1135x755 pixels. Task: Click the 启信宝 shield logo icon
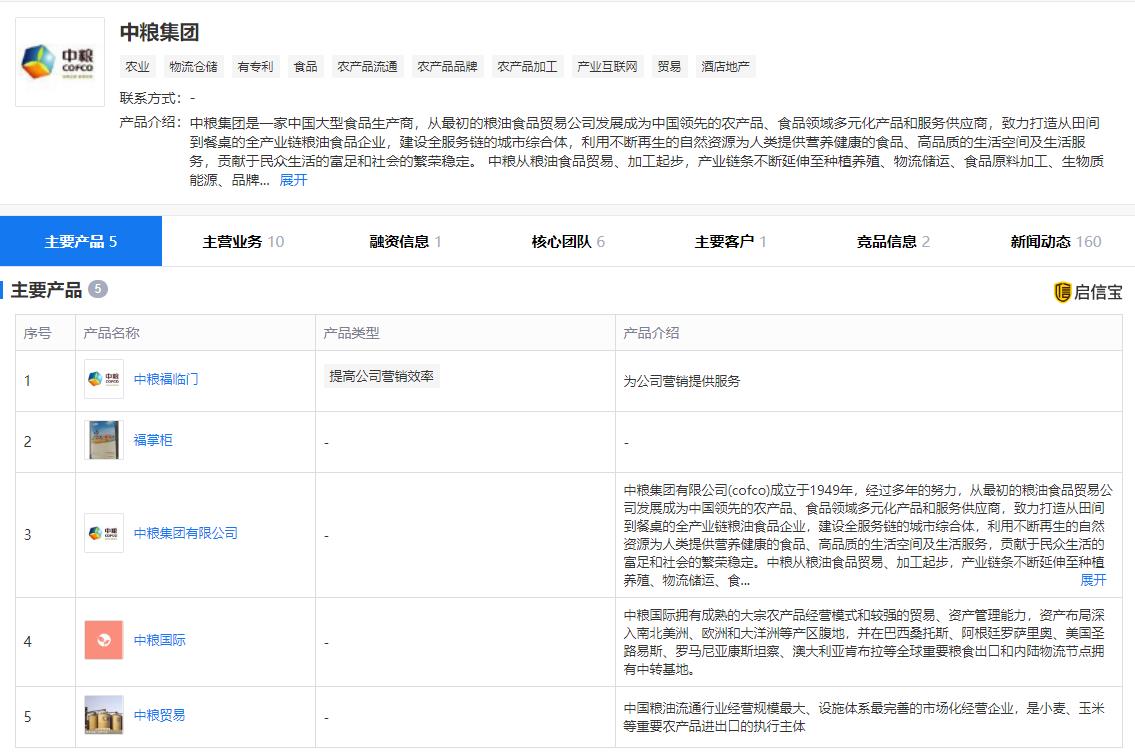(x=1062, y=292)
